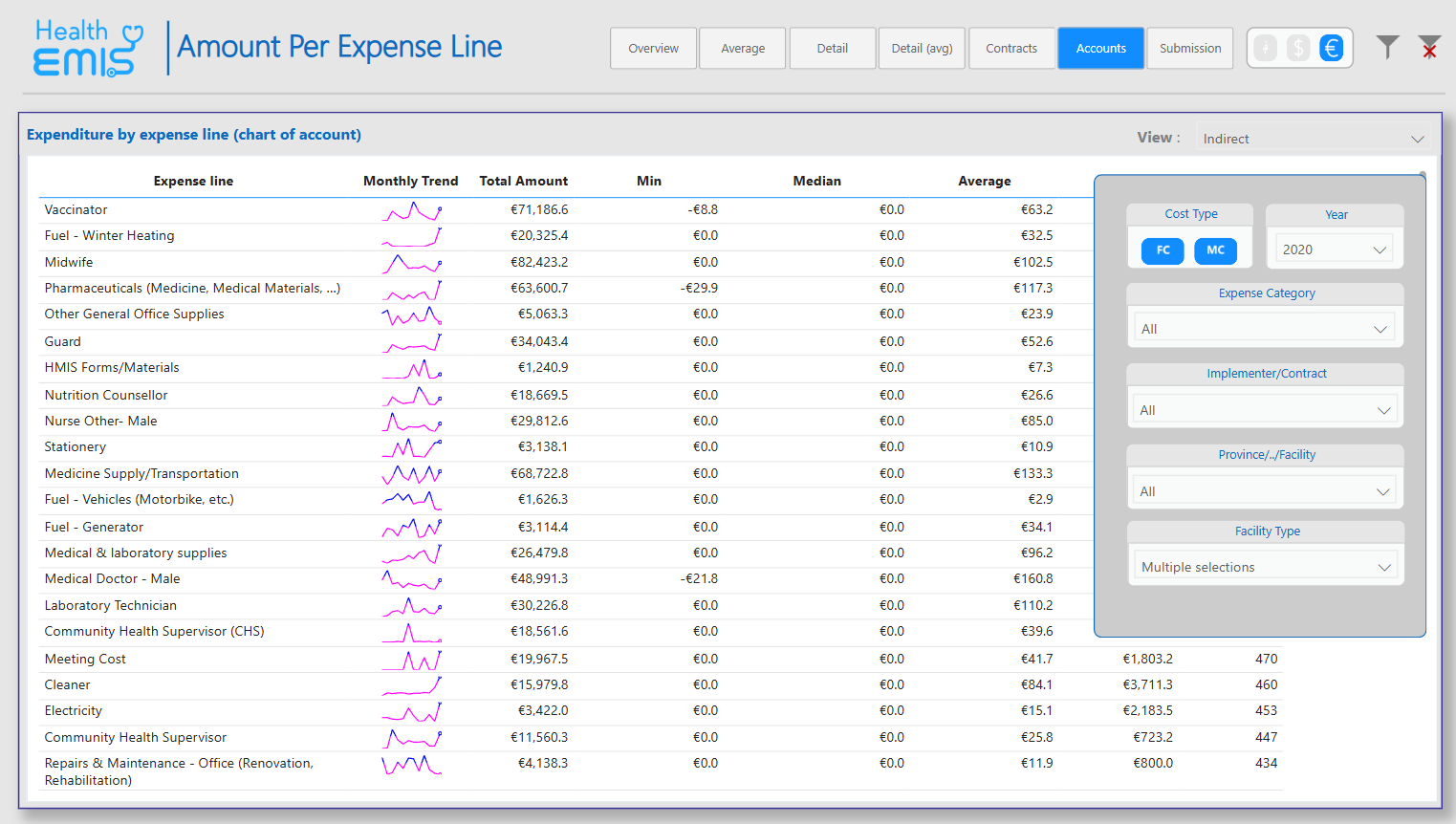Viewport: 1456px width, 824px height.
Task: Select the Afghani currency icon
Action: (1265, 47)
